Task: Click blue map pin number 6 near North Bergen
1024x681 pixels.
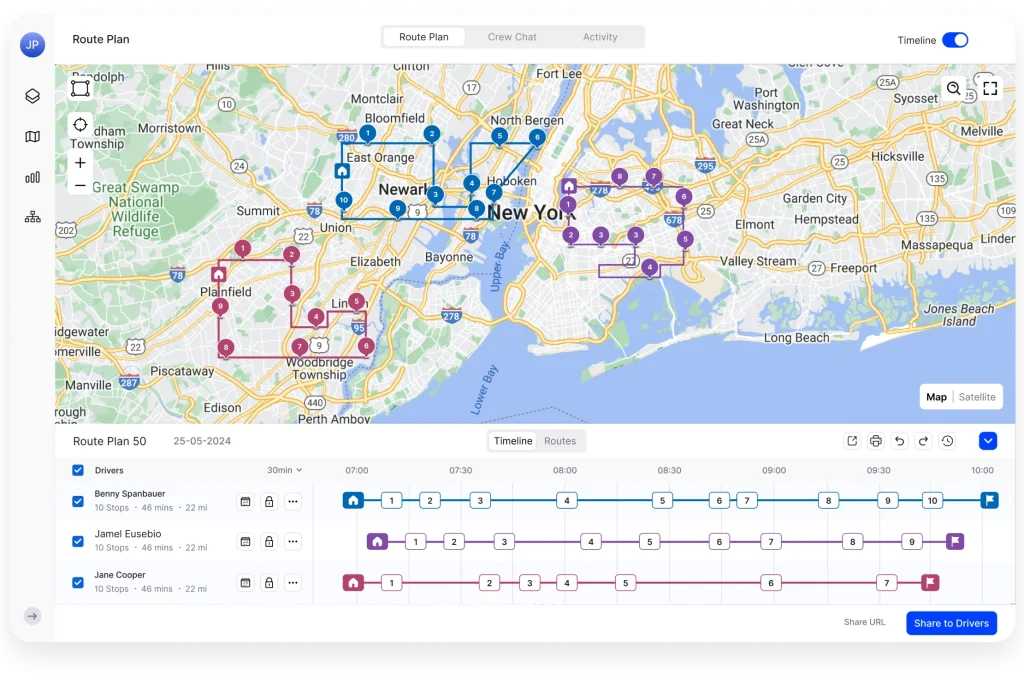Action: point(537,138)
